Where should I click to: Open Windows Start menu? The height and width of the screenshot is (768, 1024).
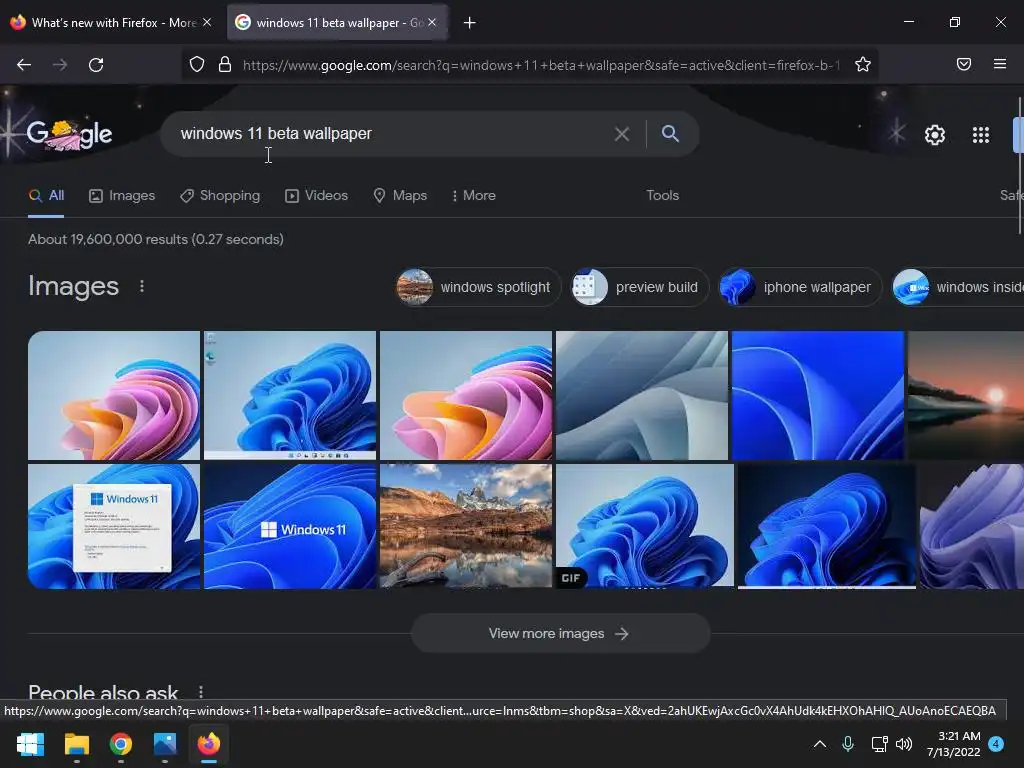point(30,744)
